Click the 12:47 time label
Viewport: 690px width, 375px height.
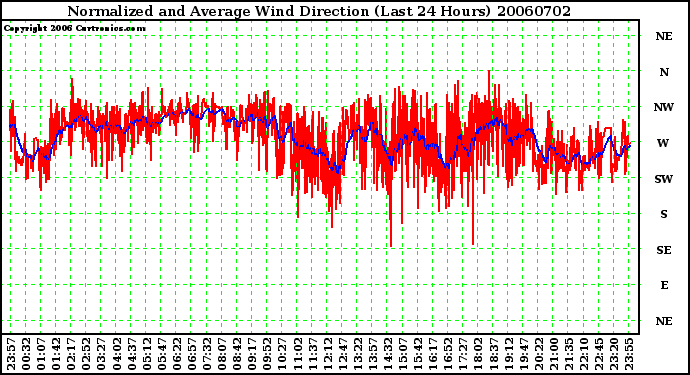tap(343, 354)
